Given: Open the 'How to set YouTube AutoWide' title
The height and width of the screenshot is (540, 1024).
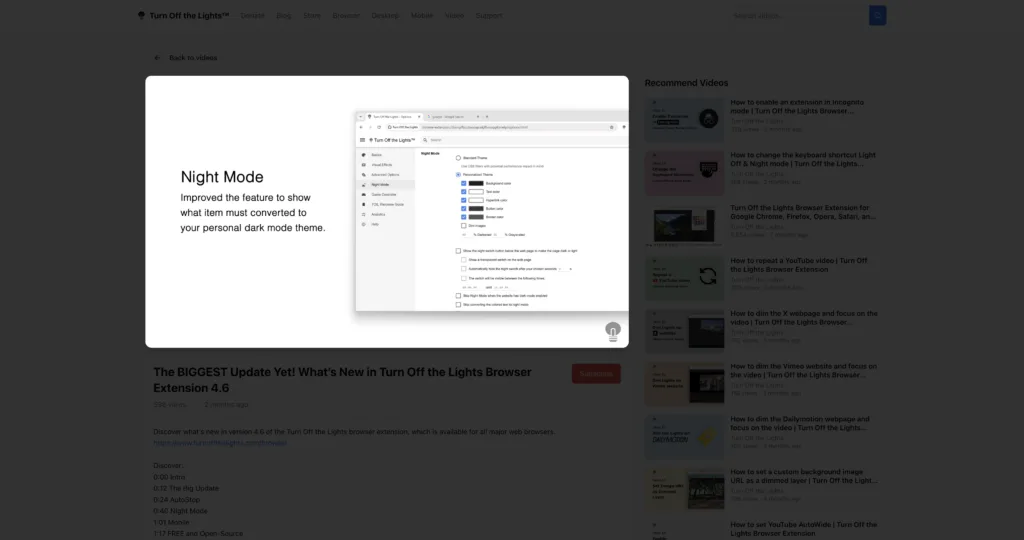Looking at the screenshot, I should (x=803, y=529).
